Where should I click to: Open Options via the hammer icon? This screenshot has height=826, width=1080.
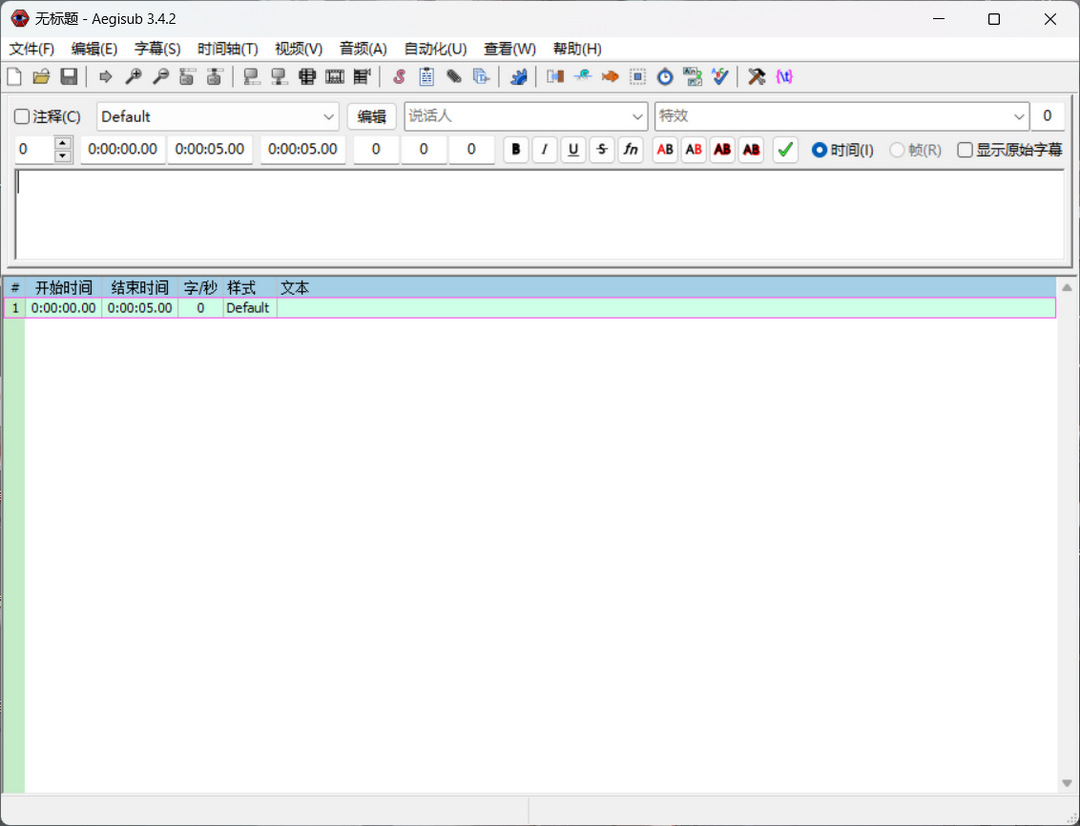pos(757,76)
